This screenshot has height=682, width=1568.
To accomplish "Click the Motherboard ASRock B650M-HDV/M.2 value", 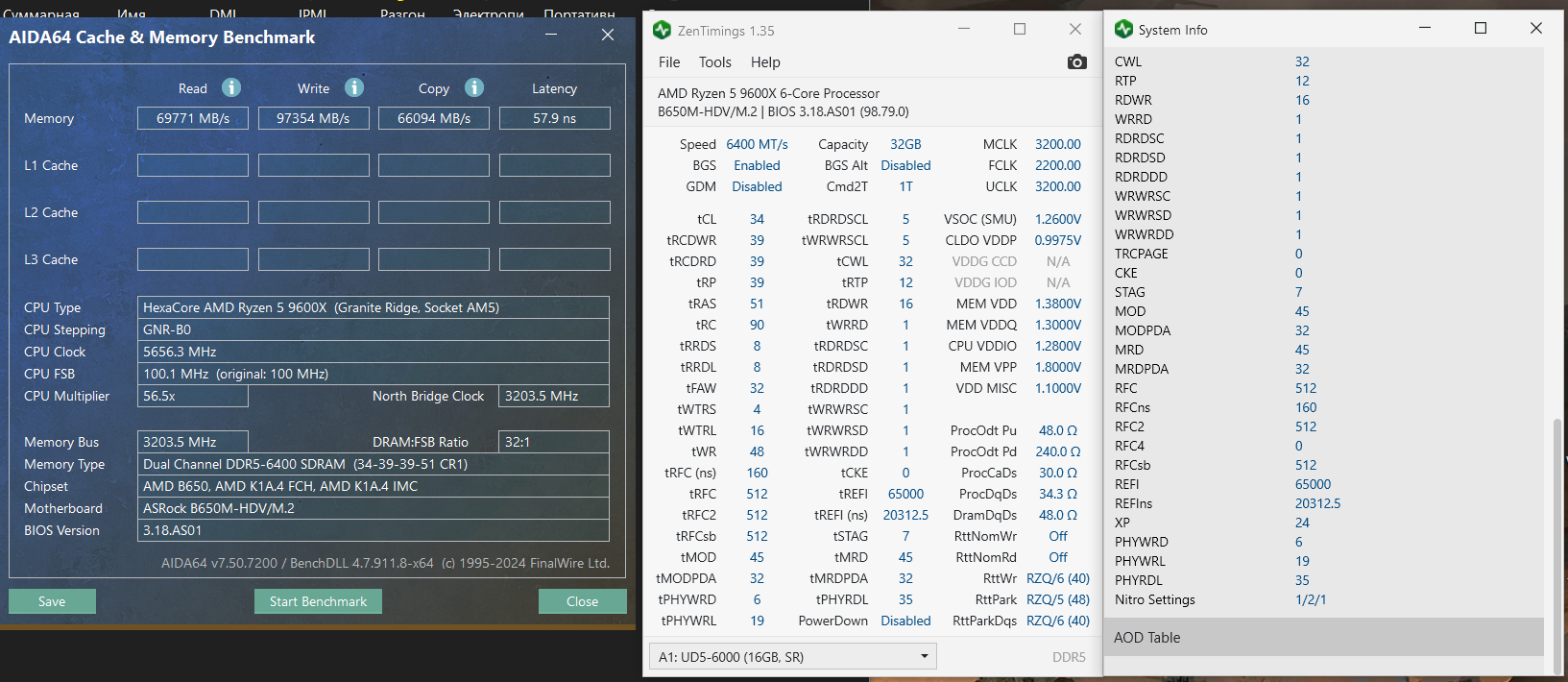I will 374,508.
